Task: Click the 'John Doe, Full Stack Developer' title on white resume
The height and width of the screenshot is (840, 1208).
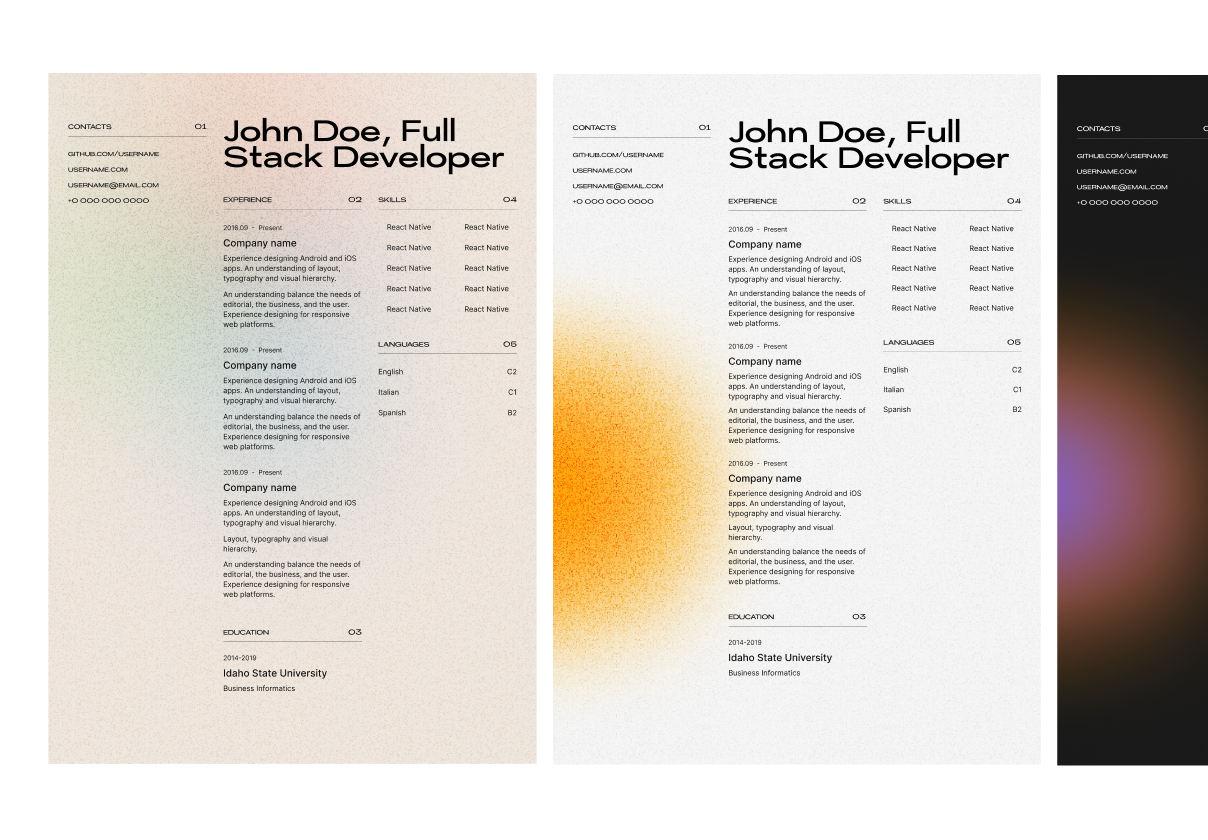Action: [868, 145]
